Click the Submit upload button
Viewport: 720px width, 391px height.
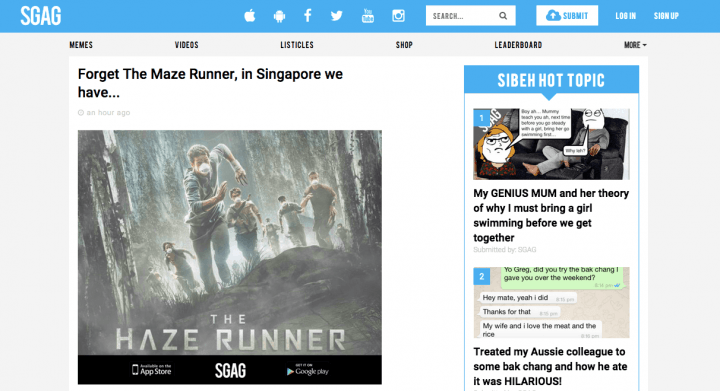click(x=567, y=16)
